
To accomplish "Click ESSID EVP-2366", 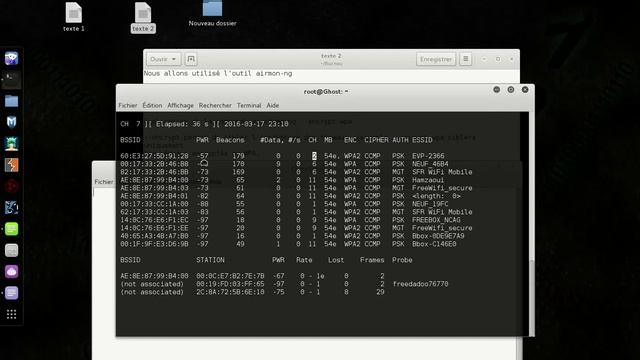I will tap(428, 156).
